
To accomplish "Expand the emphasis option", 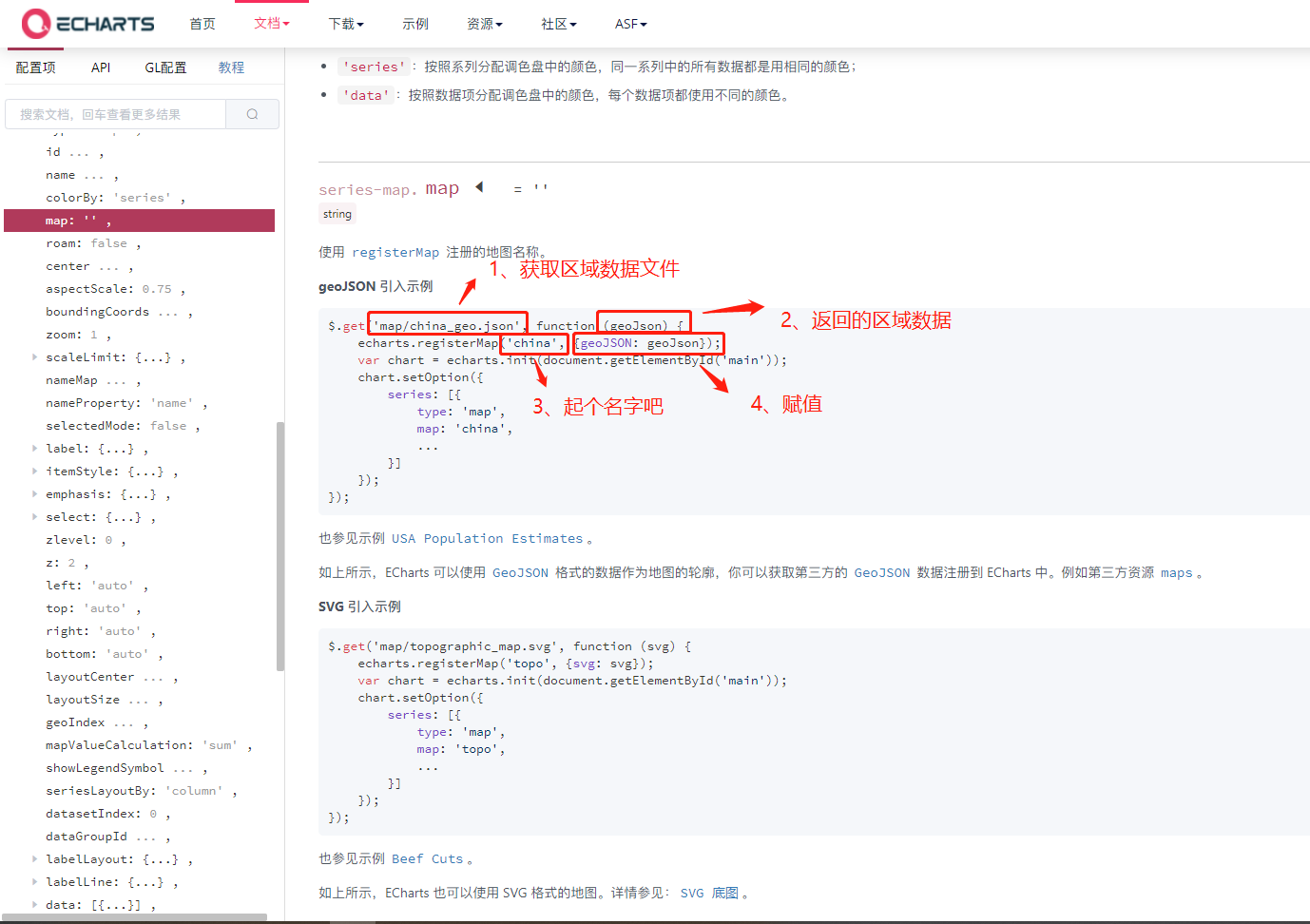I will (x=34, y=493).
